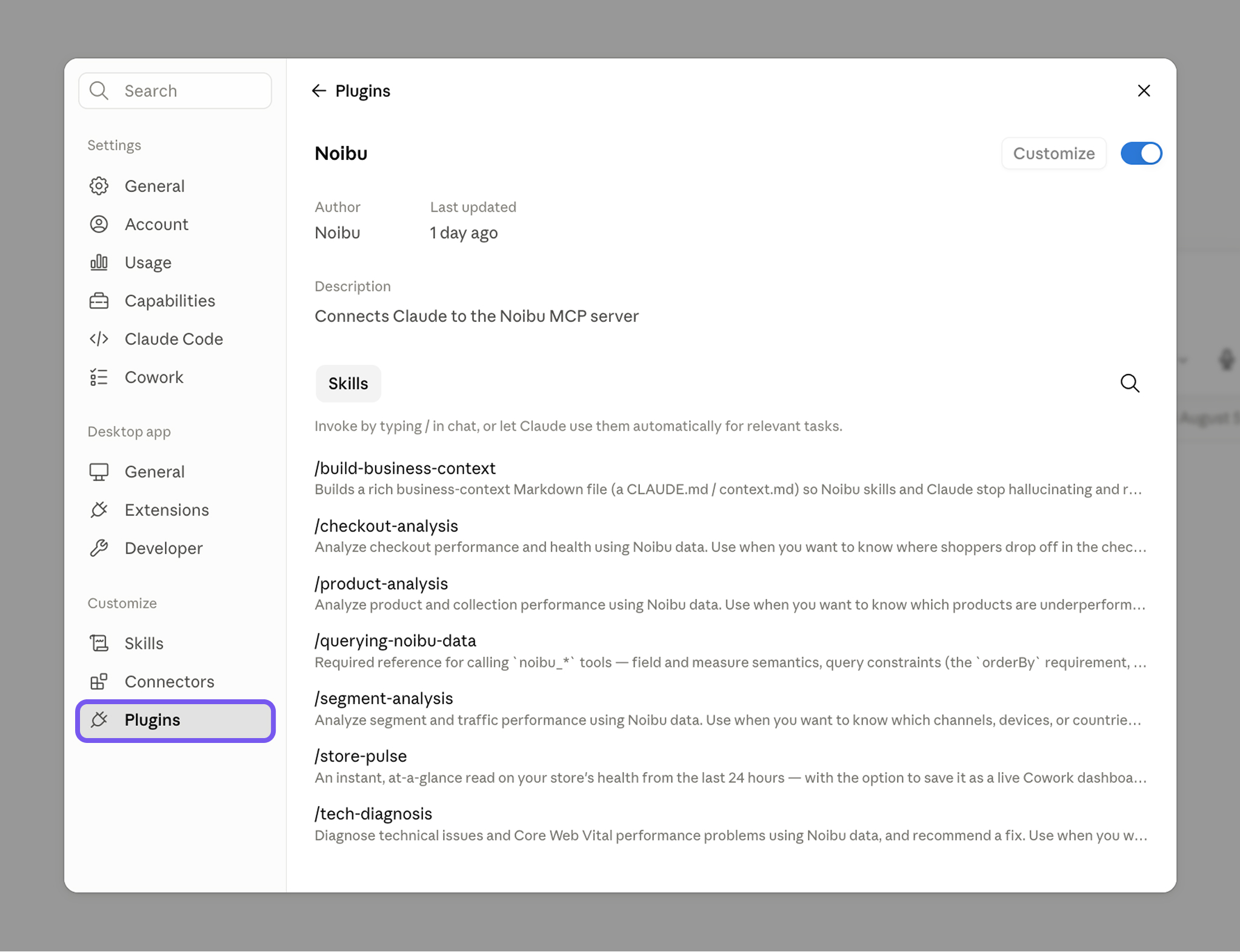Click the 'Invoke by typing / in chat' hint

[578, 426]
